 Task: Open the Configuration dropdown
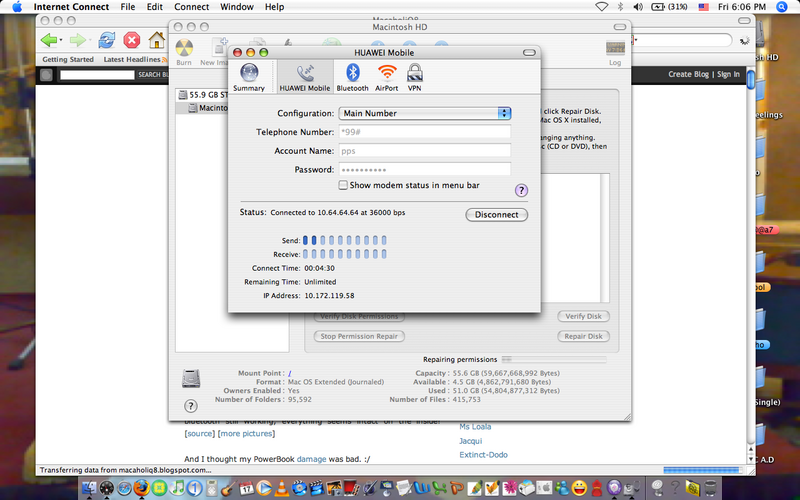tap(424, 113)
